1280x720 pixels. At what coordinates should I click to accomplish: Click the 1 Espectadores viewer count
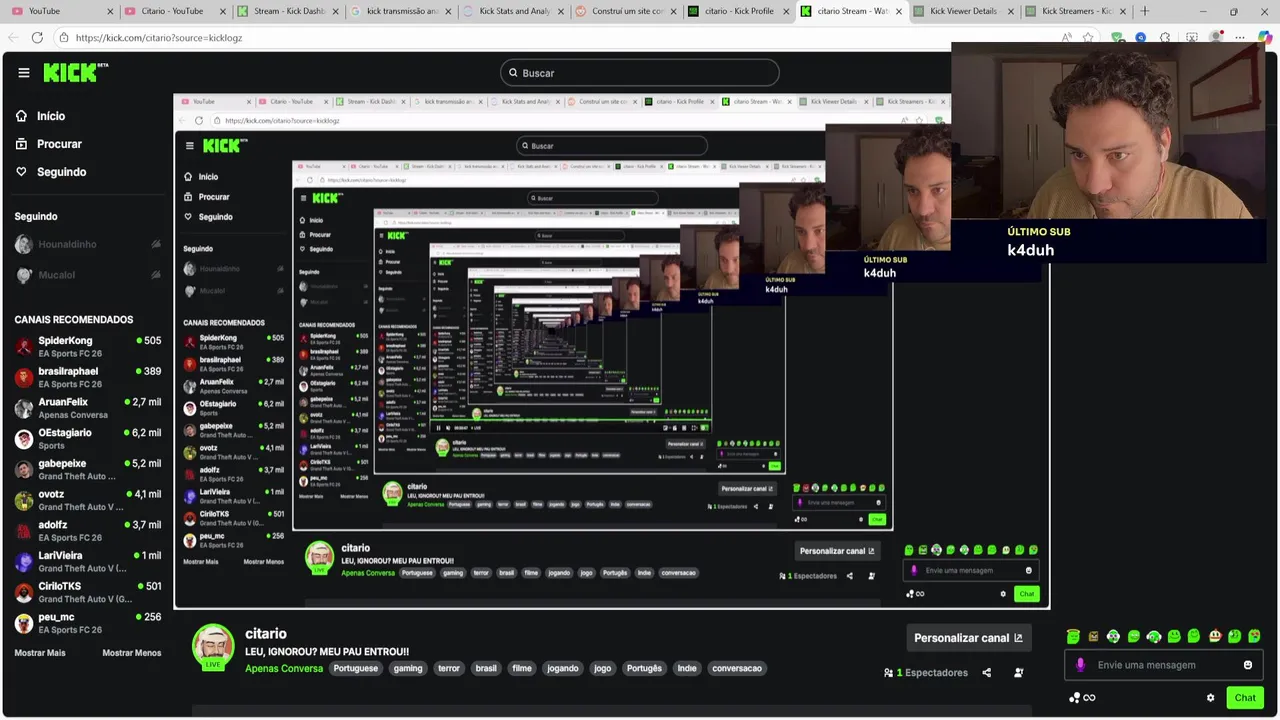click(x=926, y=673)
